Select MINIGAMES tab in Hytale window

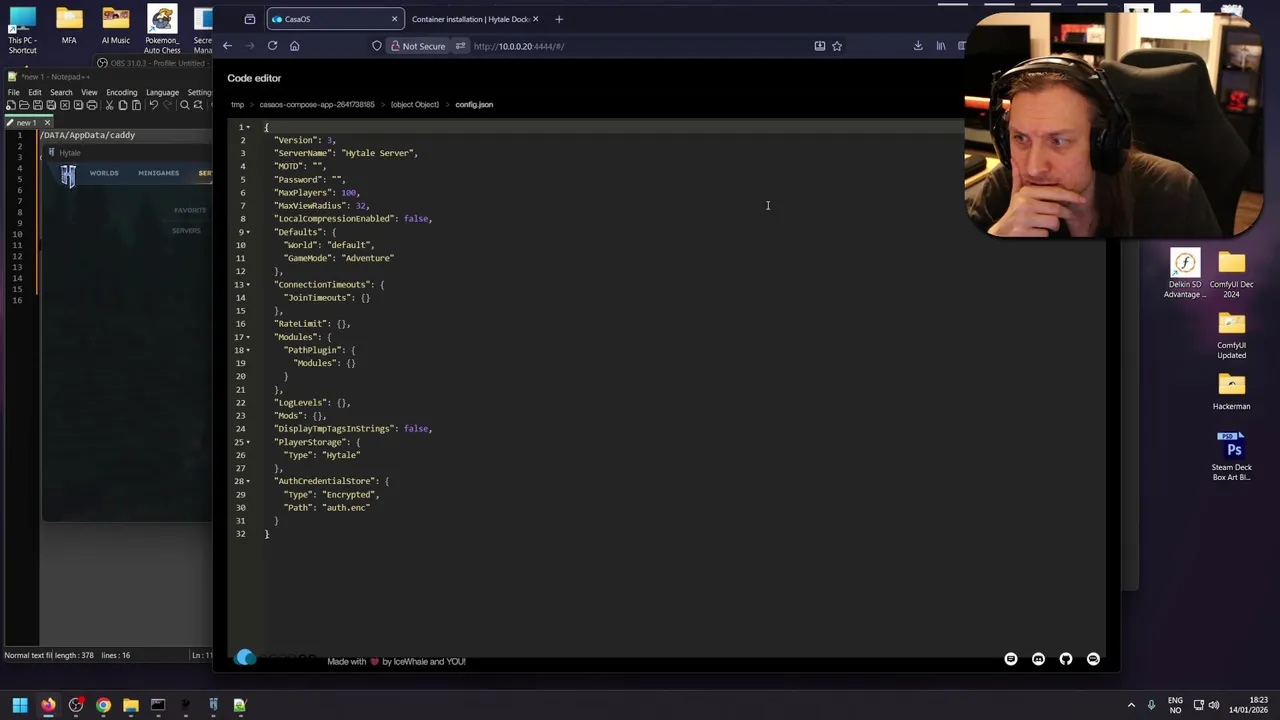(x=158, y=173)
